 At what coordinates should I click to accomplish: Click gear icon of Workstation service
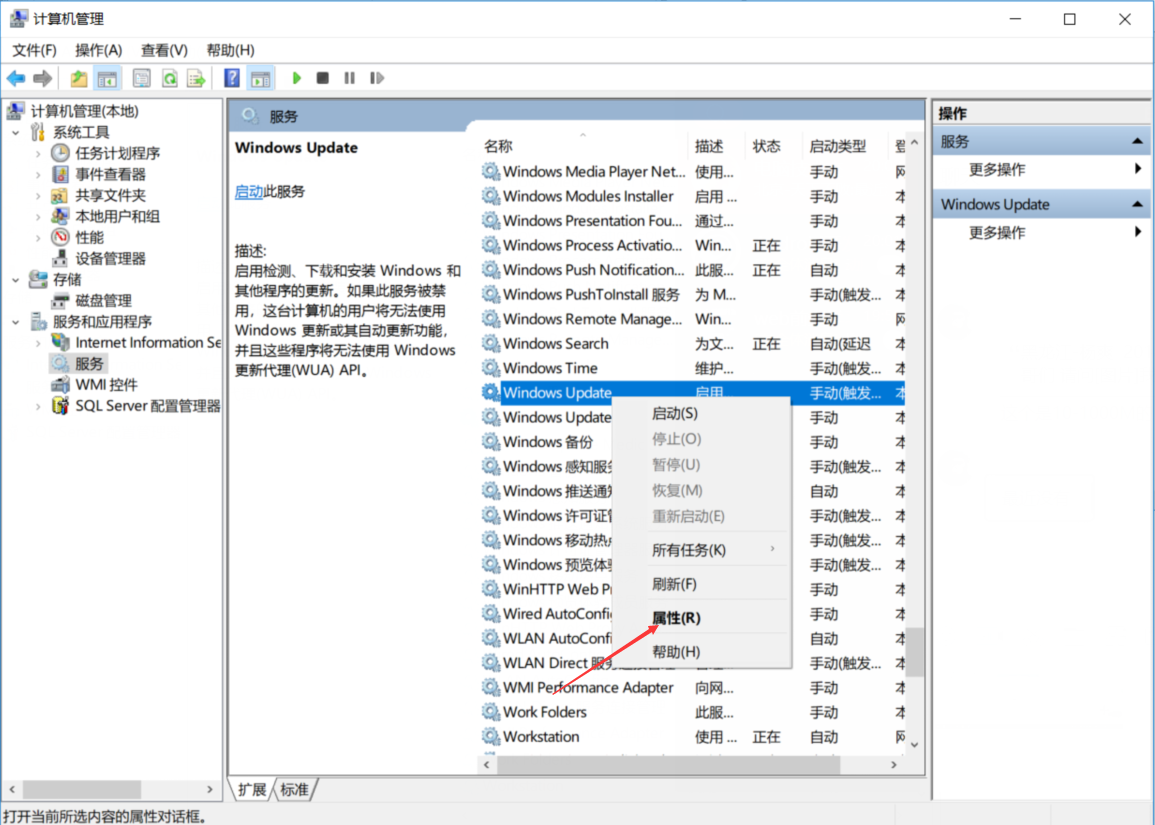point(491,736)
